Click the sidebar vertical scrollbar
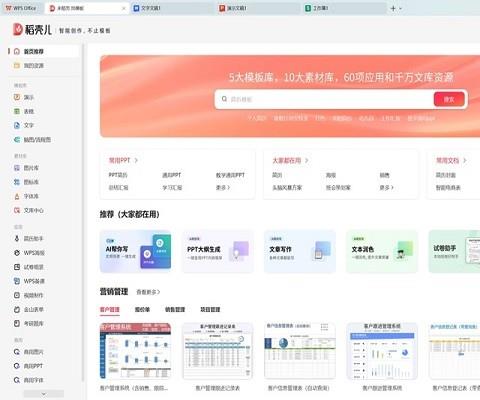The image size is (480, 400). pyautogui.click(x=83, y=213)
